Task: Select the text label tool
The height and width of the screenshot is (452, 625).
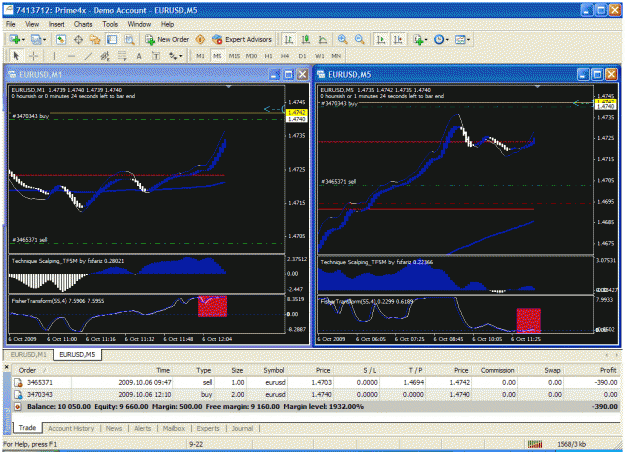Action: coord(156,56)
